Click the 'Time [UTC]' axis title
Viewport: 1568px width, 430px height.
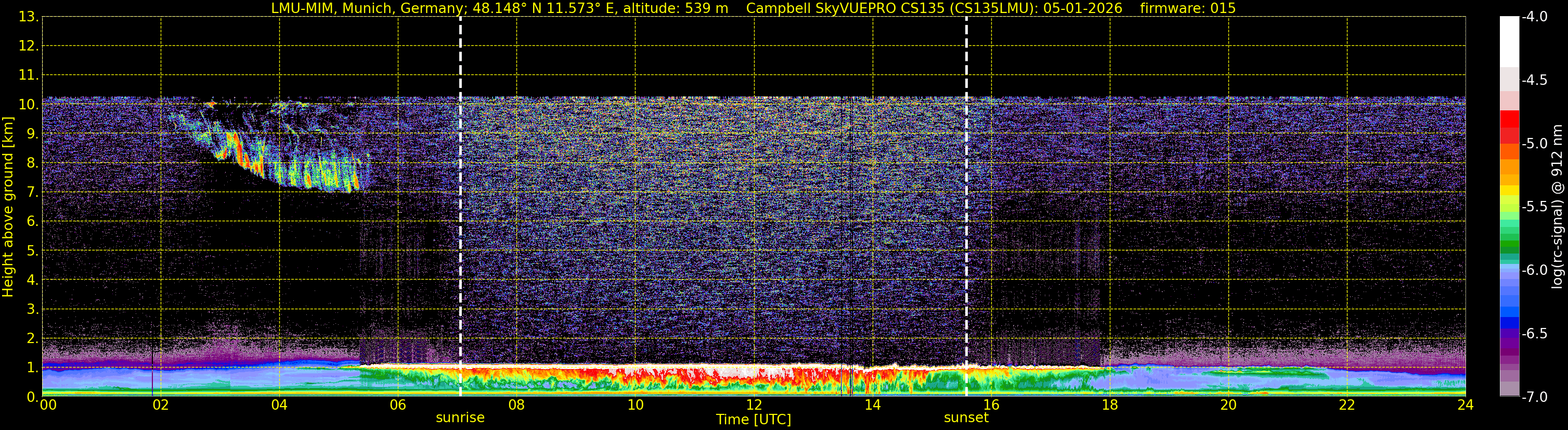[x=754, y=420]
